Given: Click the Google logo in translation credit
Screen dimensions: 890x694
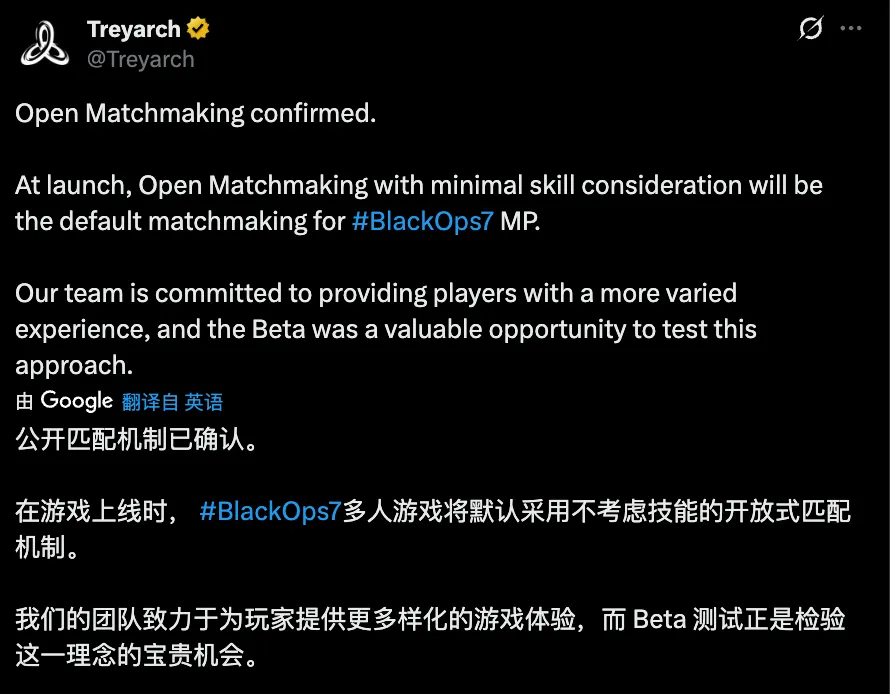Looking at the screenshot, I should [x=77, y=401].
